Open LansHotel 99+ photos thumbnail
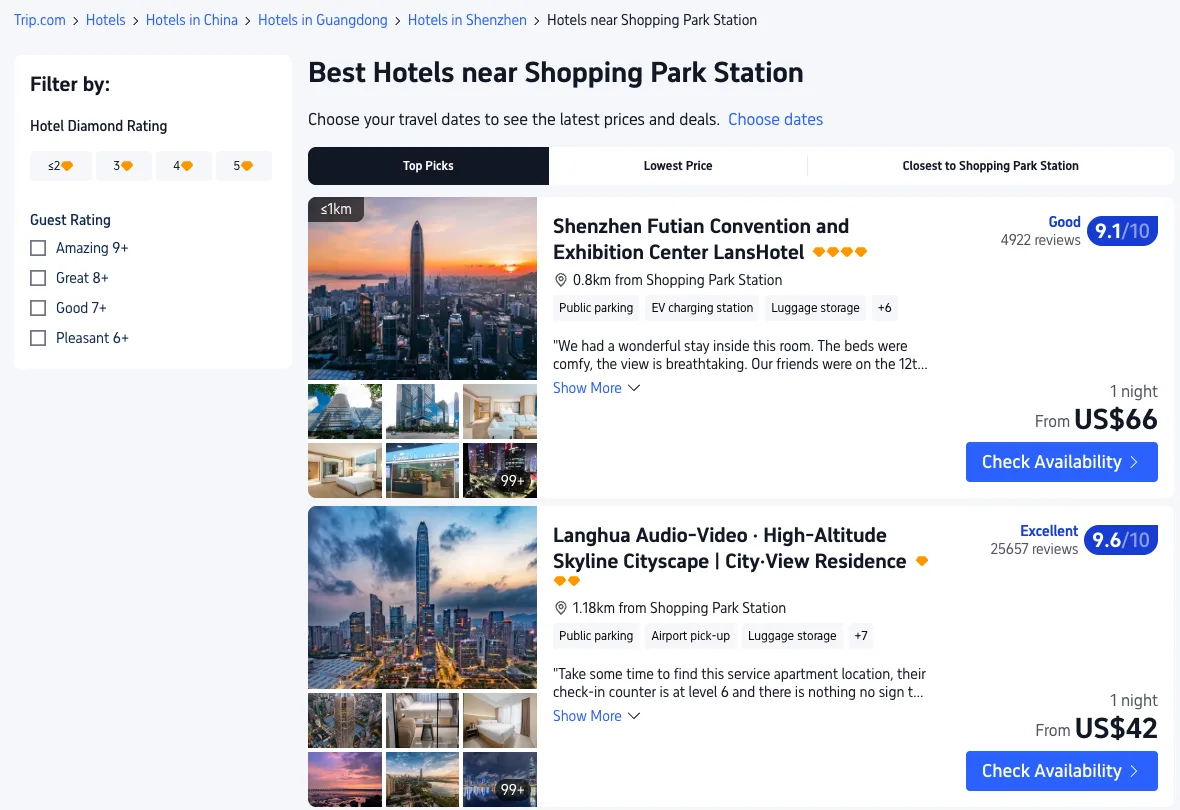Viewport: 1180px width, 810px height. [500, 470]
